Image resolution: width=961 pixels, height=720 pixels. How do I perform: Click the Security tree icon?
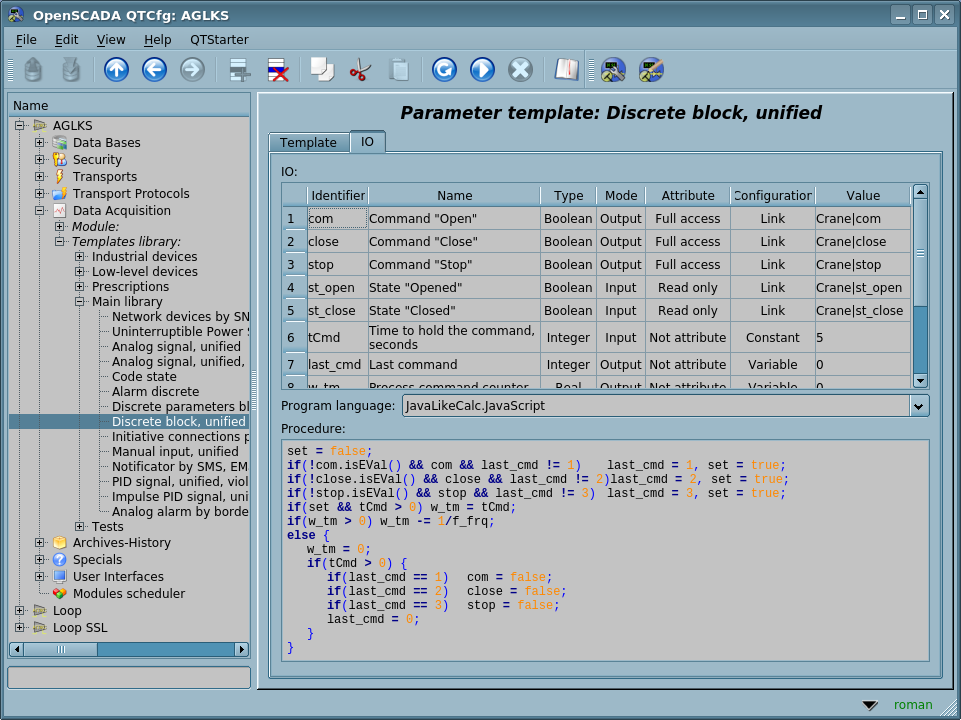point(60,160)
